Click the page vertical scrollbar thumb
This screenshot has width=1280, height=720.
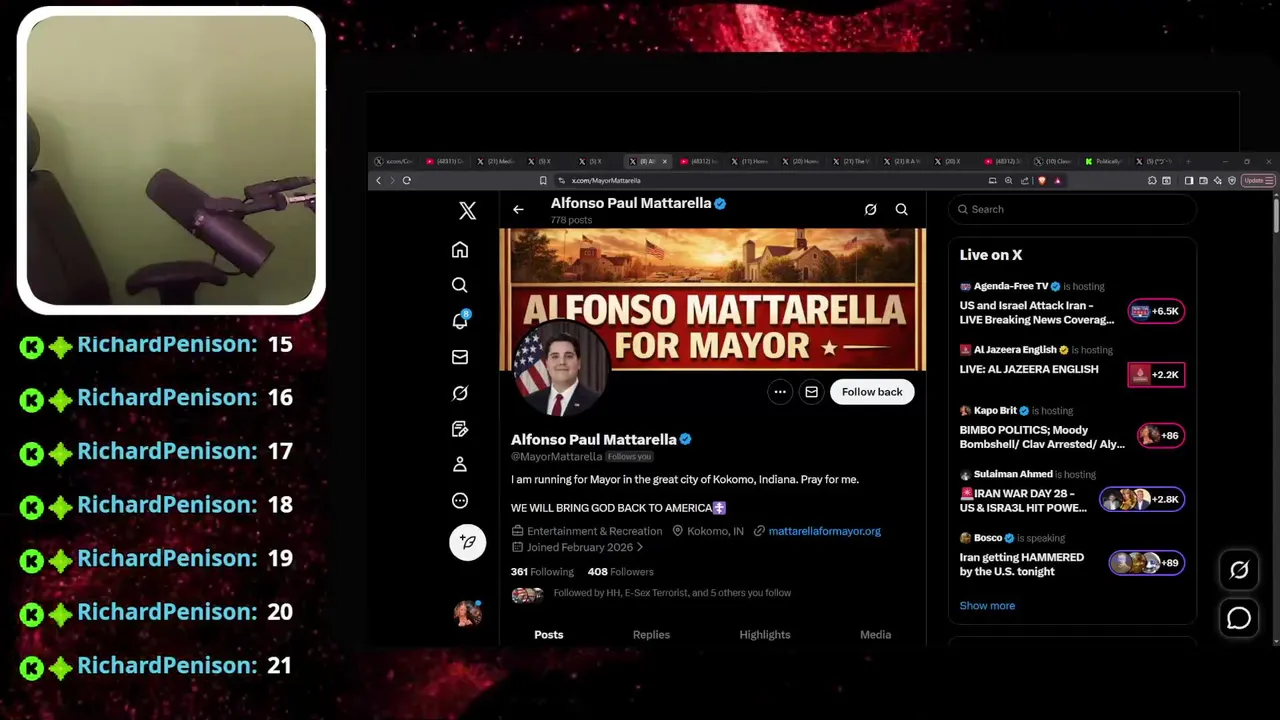[1276, 216]
